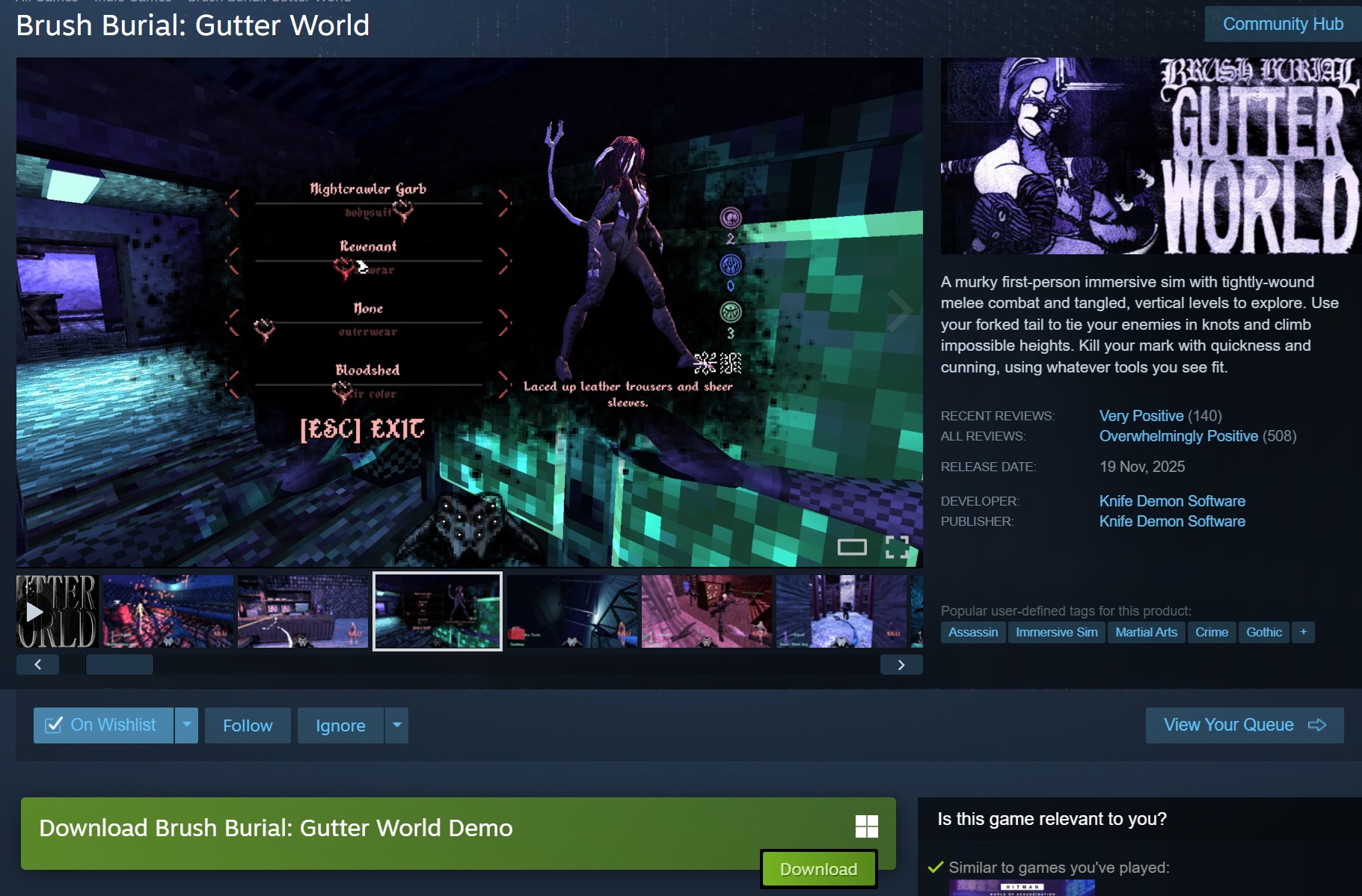The image size is (1362, 896).
Task: Select the dark blue corridor thumbnail
Action: [572, 611]
